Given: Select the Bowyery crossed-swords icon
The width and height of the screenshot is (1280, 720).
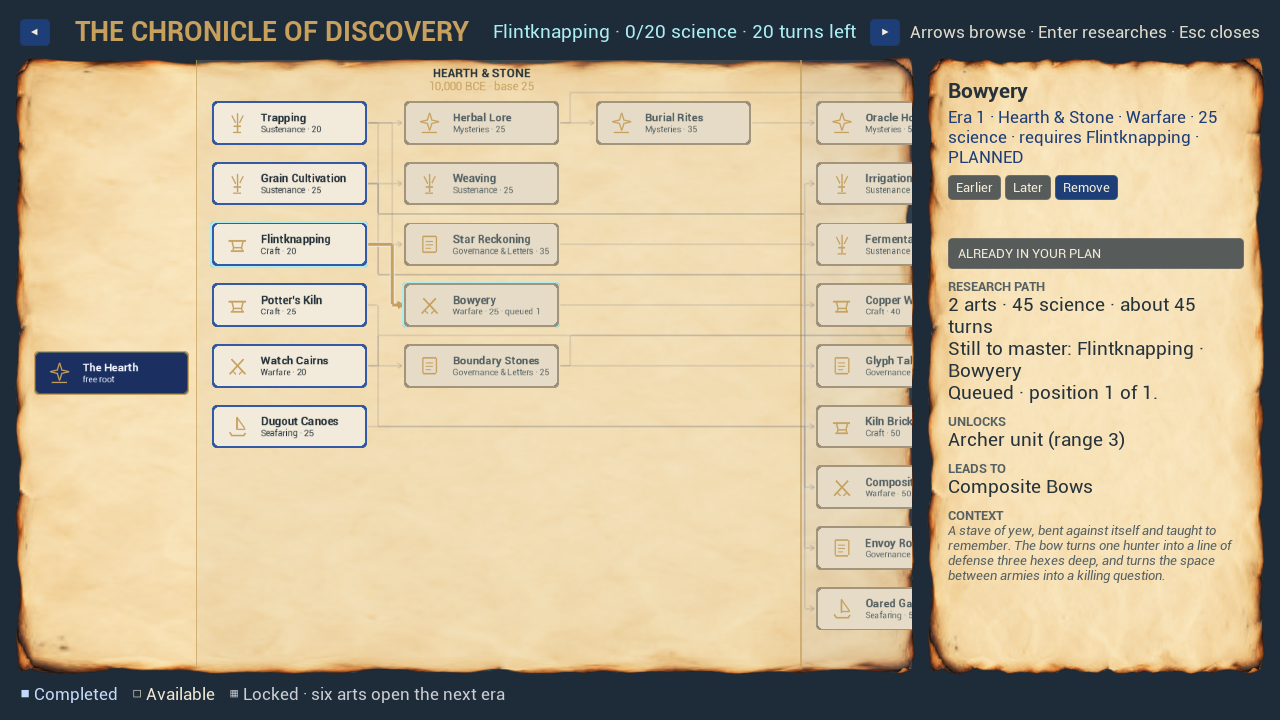Looking at the screenshot, I should point(429,306).
